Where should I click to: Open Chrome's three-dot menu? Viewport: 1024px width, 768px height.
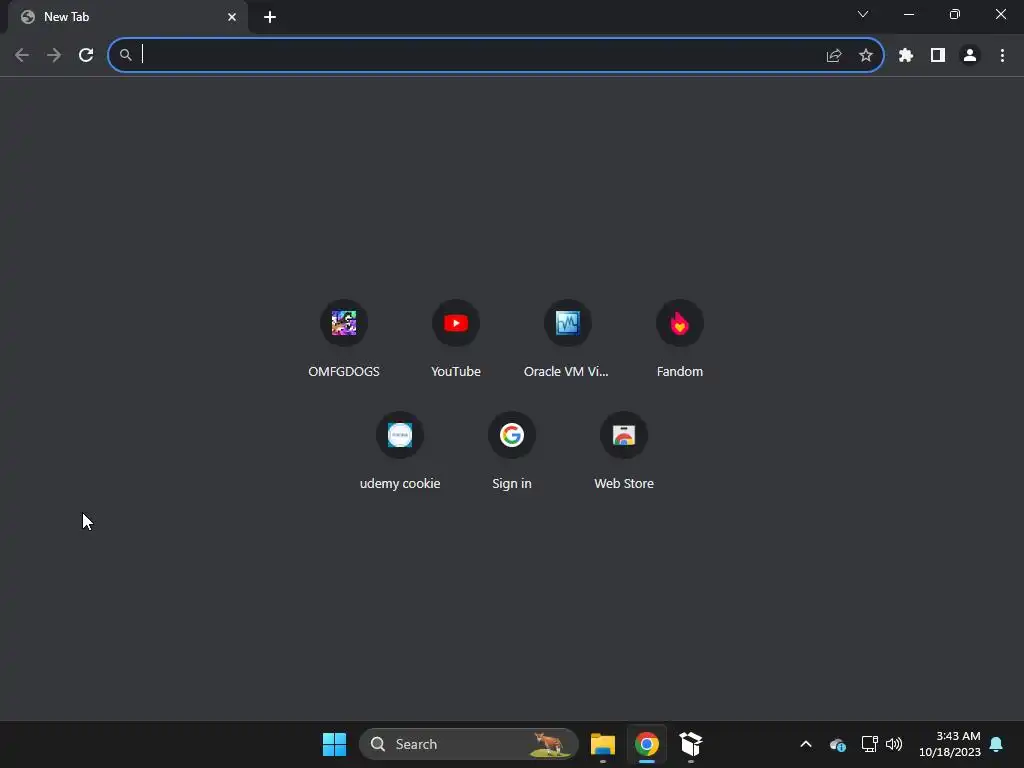pyautogui.click(x=1002, y=56)
